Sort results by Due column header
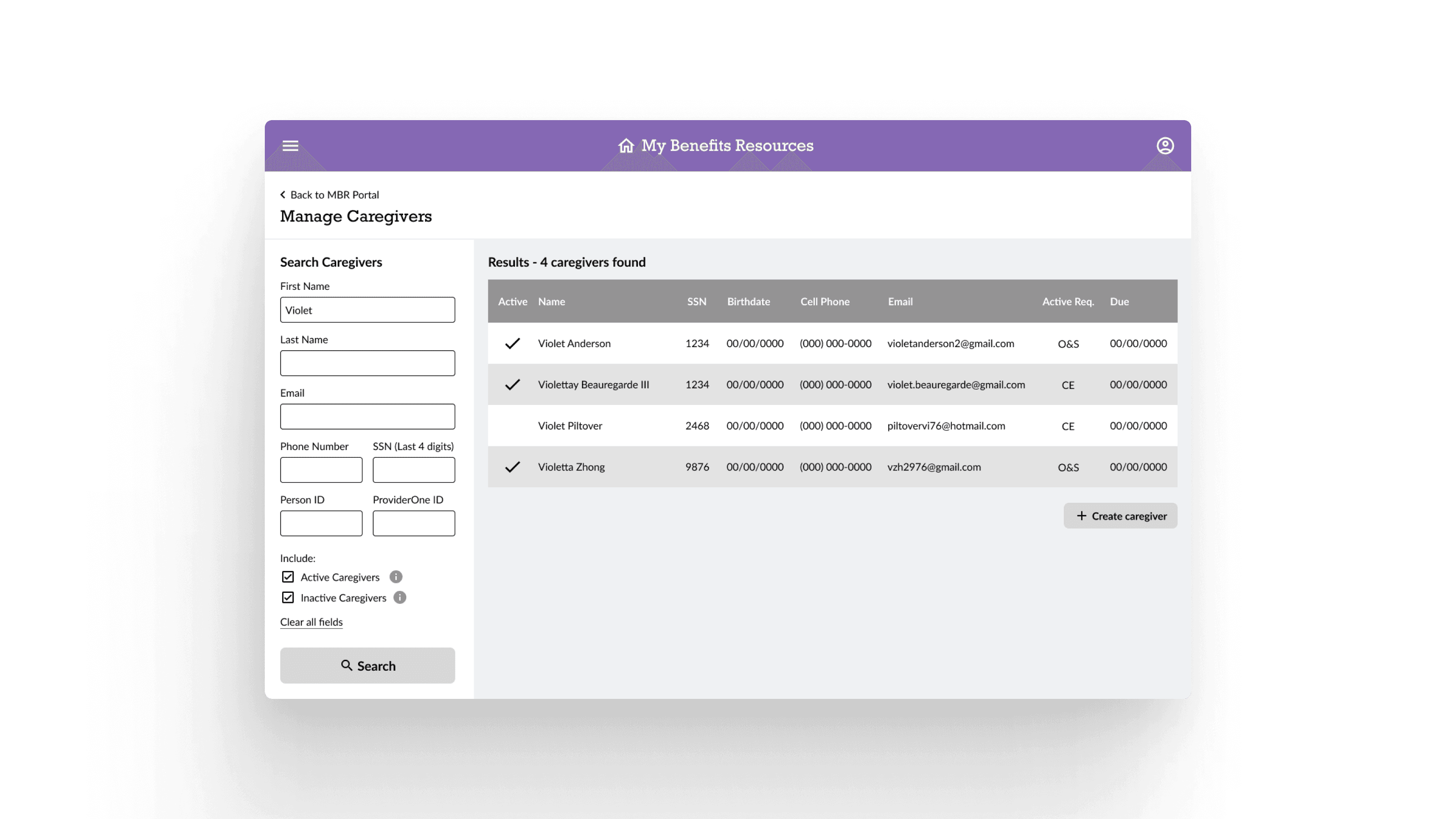This screenshot has width=1456, height=819. (1119, 301)
